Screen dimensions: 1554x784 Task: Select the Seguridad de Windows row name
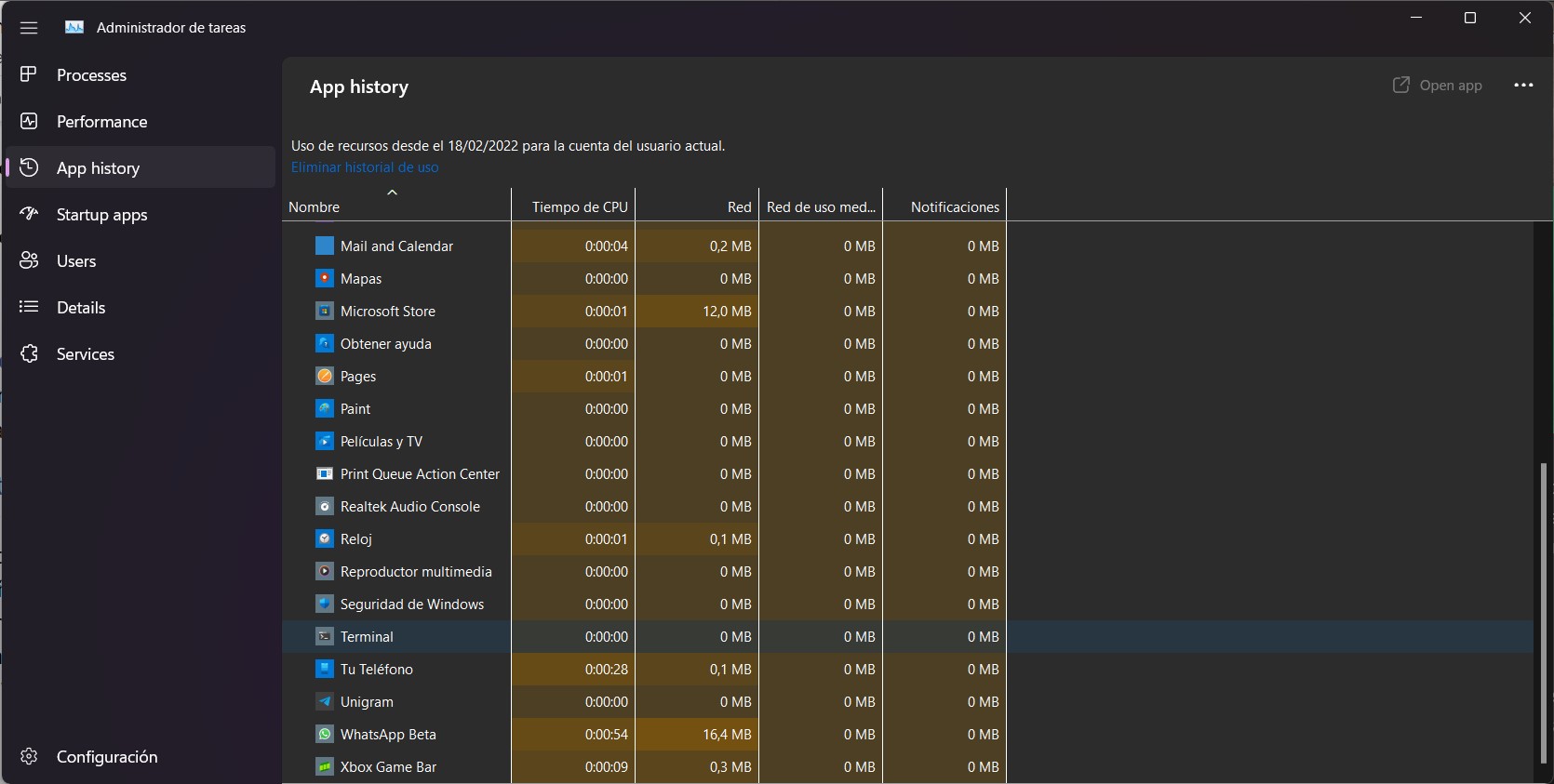pos(412,605)
